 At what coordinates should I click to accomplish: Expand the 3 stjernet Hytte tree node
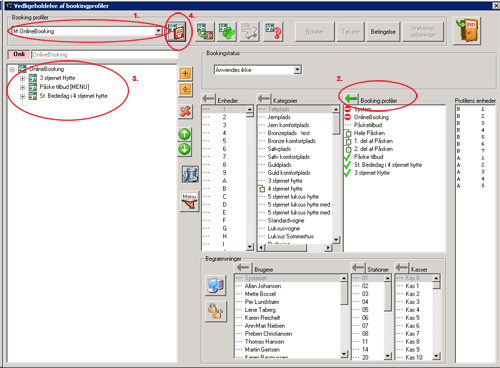(x=22, y=78)
